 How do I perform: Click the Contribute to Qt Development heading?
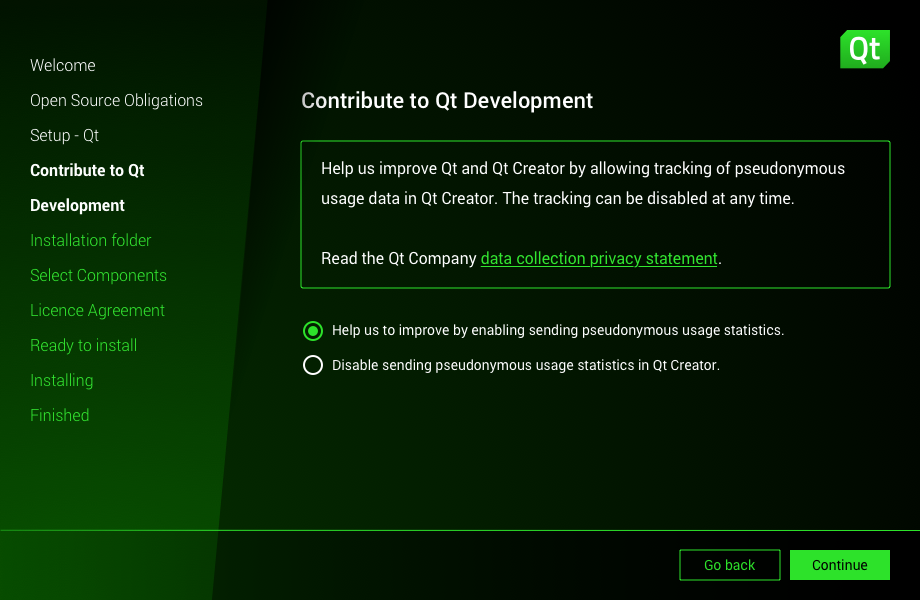(447, 101)
